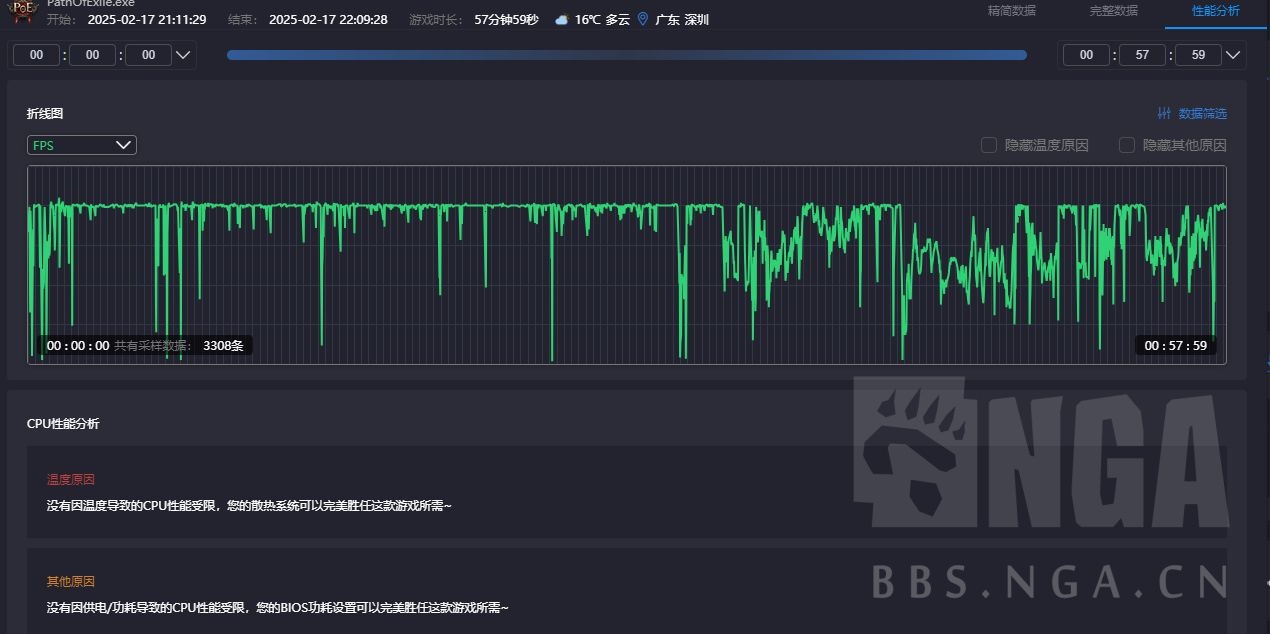Viewport: 1270px width, 634px height.
Task: Select the 性能分析 tab
Action: [x=1214, y=11]
